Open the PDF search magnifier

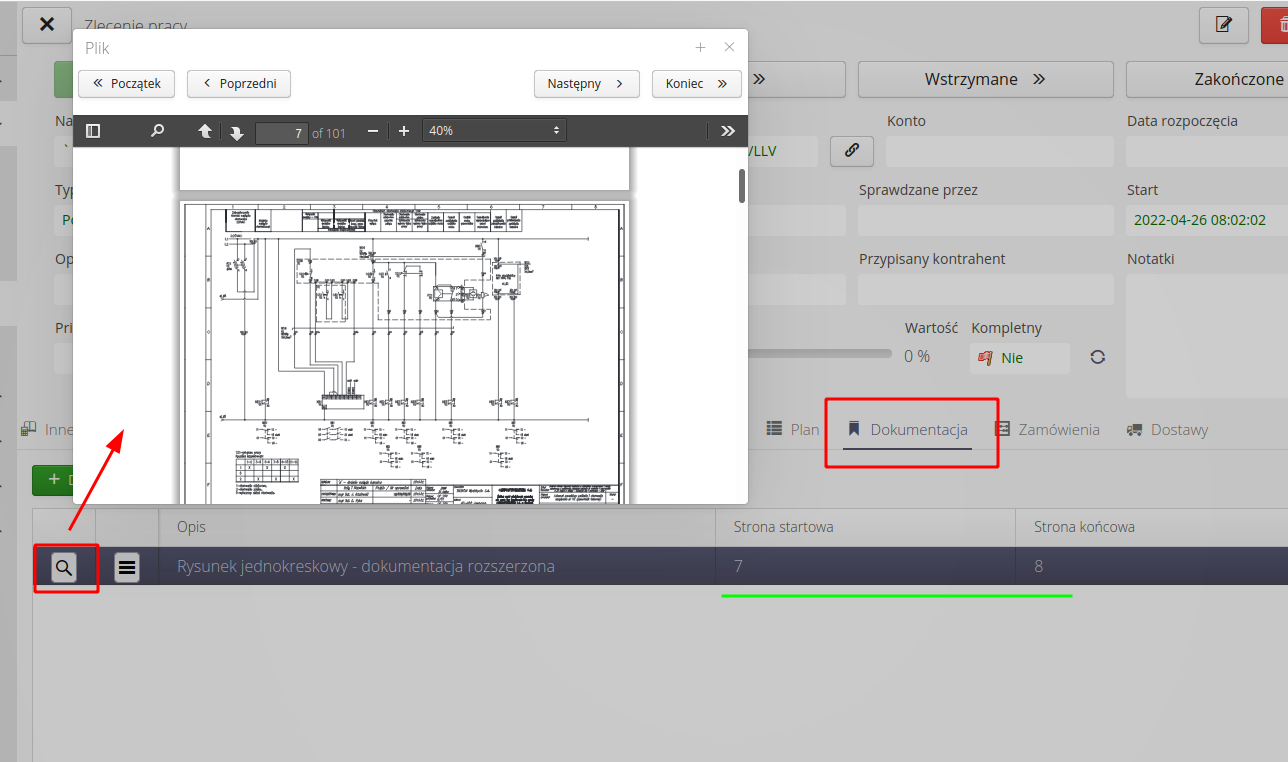(157, 131)
